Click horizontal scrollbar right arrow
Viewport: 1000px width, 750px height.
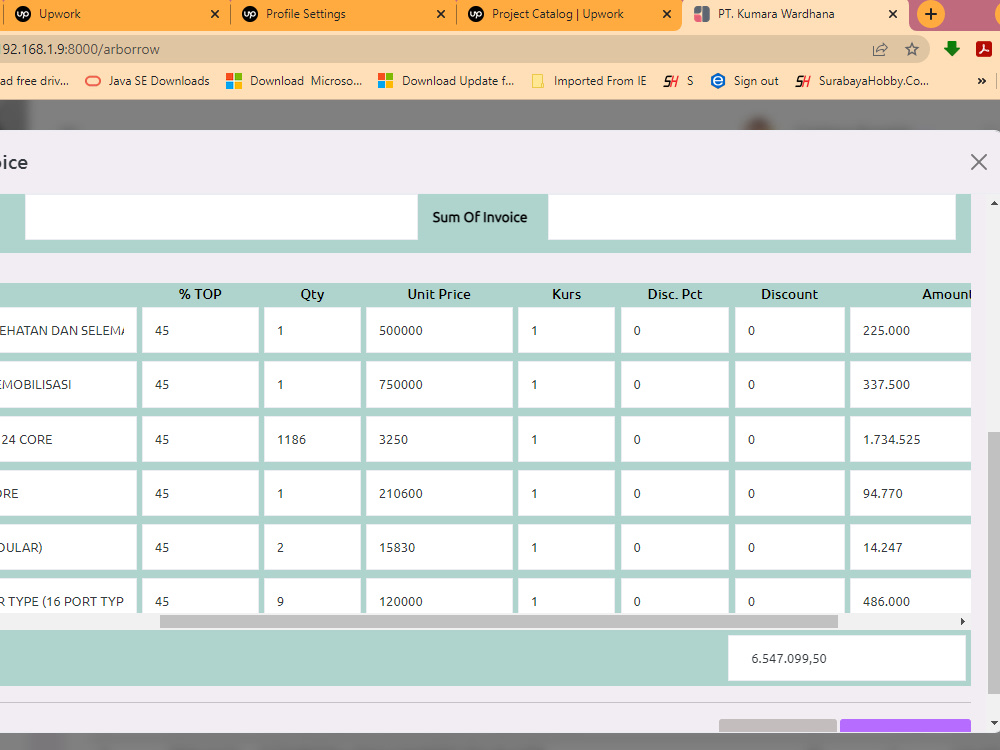pos(963,621)
